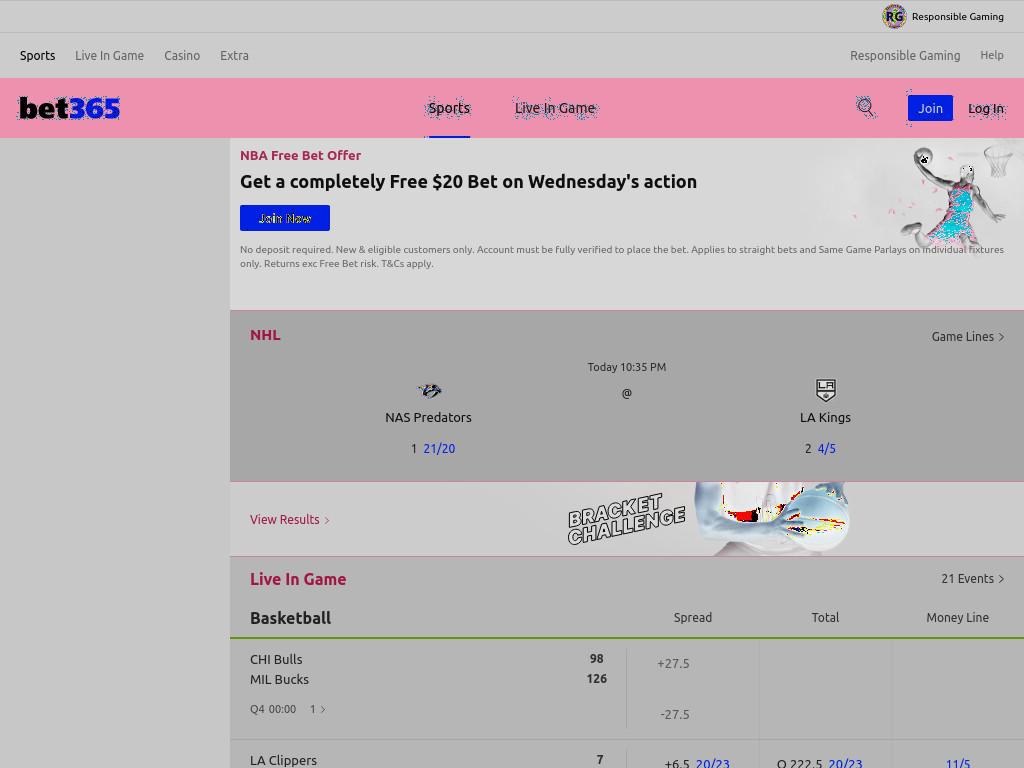1024x768 pixels.
Task: Select the LA Clippers +6.5 spread odds
Action: pyautogui.click(x=696, y=763)
